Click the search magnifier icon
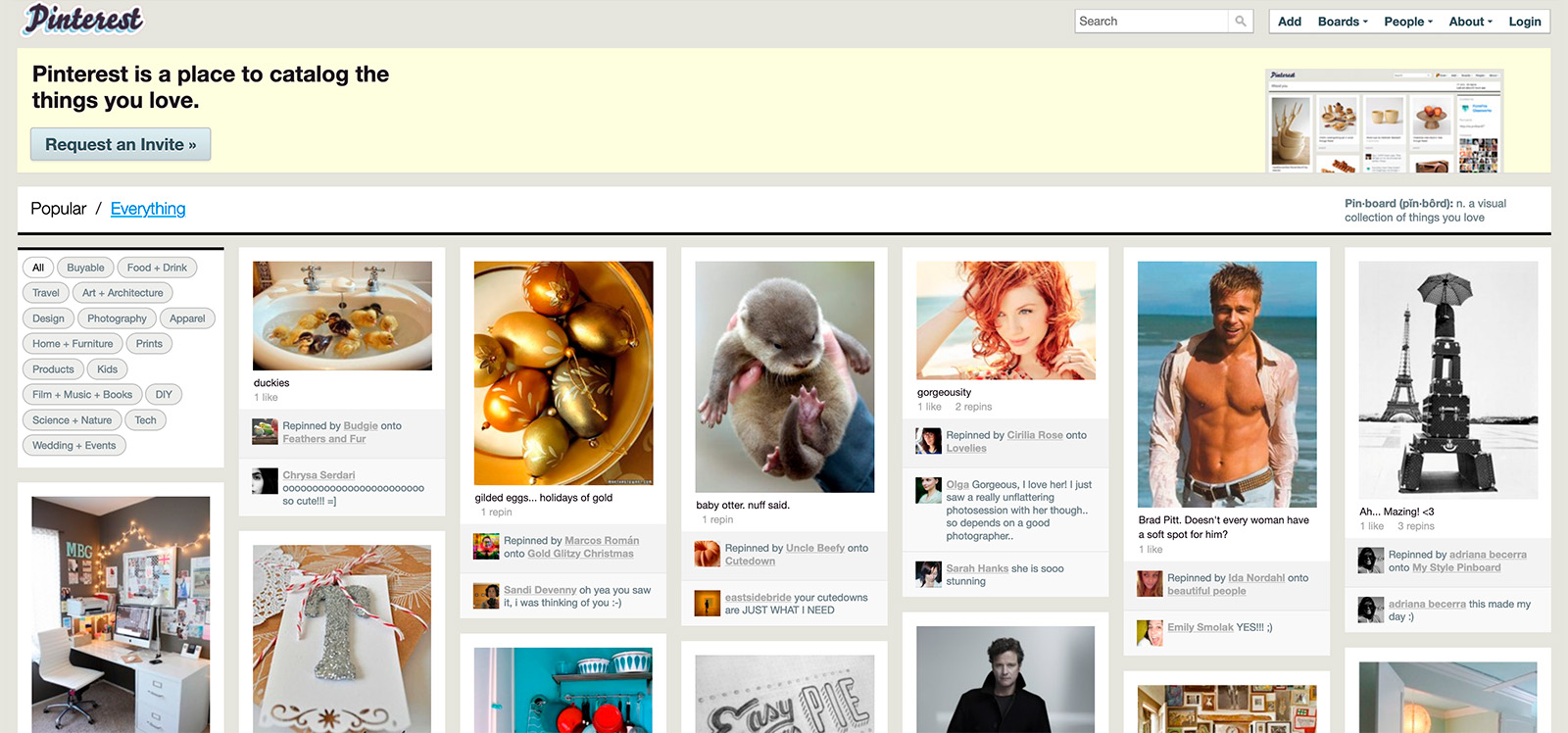1568x733 pixels. (1241, 22)
